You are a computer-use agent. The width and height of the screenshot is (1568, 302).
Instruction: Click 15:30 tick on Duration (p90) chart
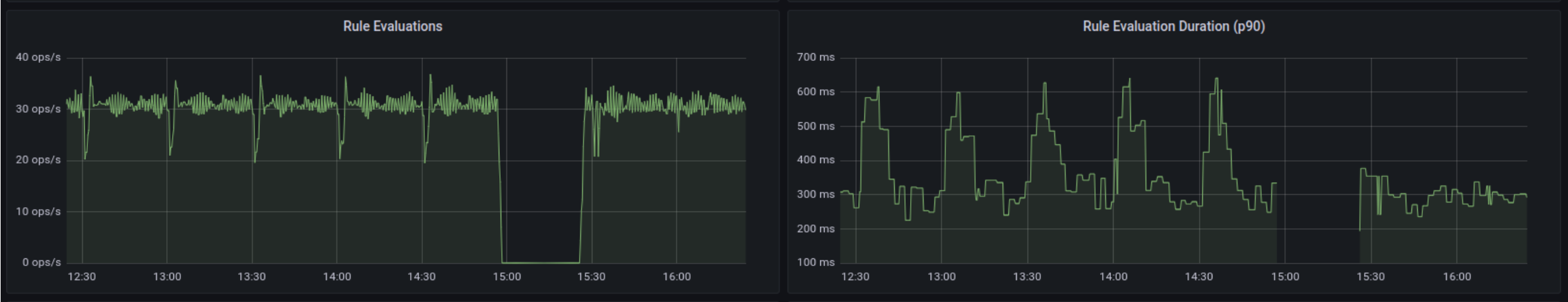tap(1370, 276)
